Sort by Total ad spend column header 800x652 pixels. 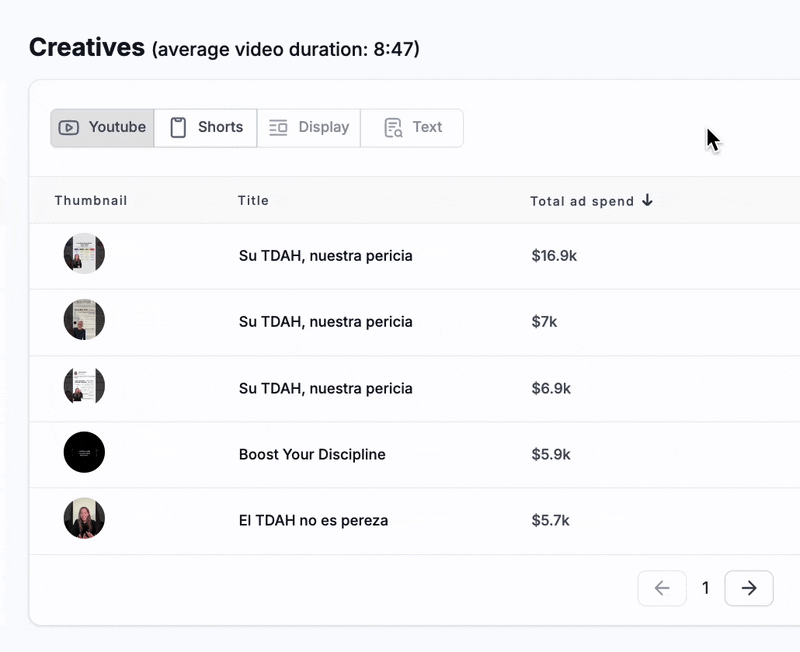582,201
